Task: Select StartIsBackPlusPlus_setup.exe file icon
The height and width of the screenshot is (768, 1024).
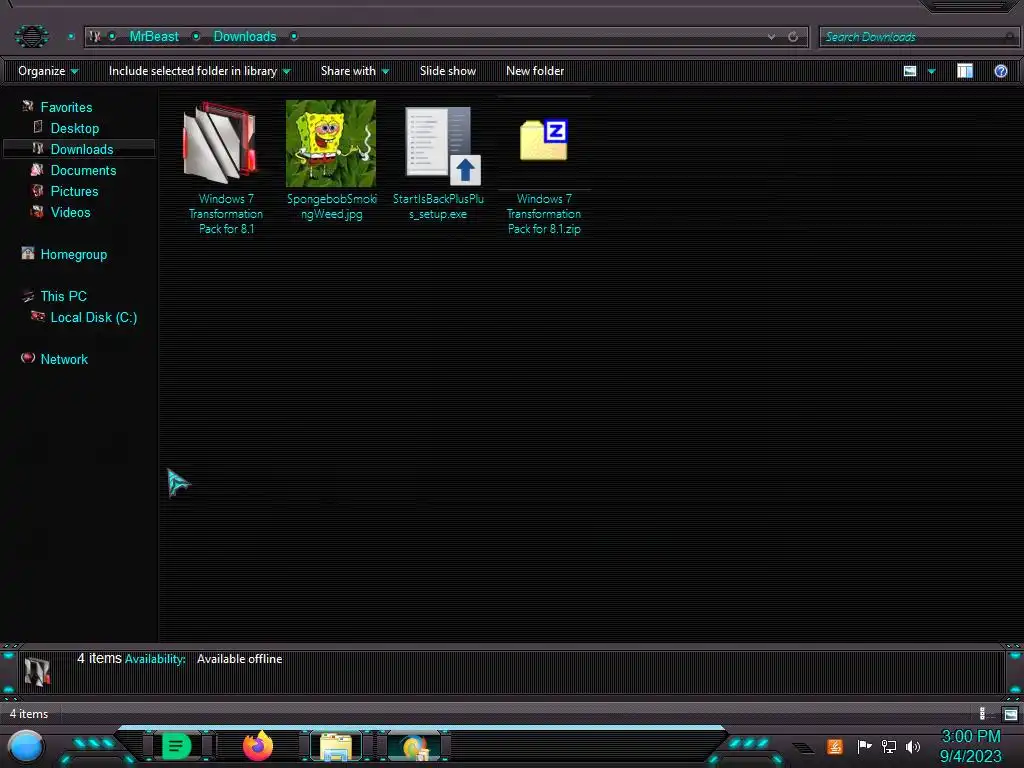Action: 443,145
